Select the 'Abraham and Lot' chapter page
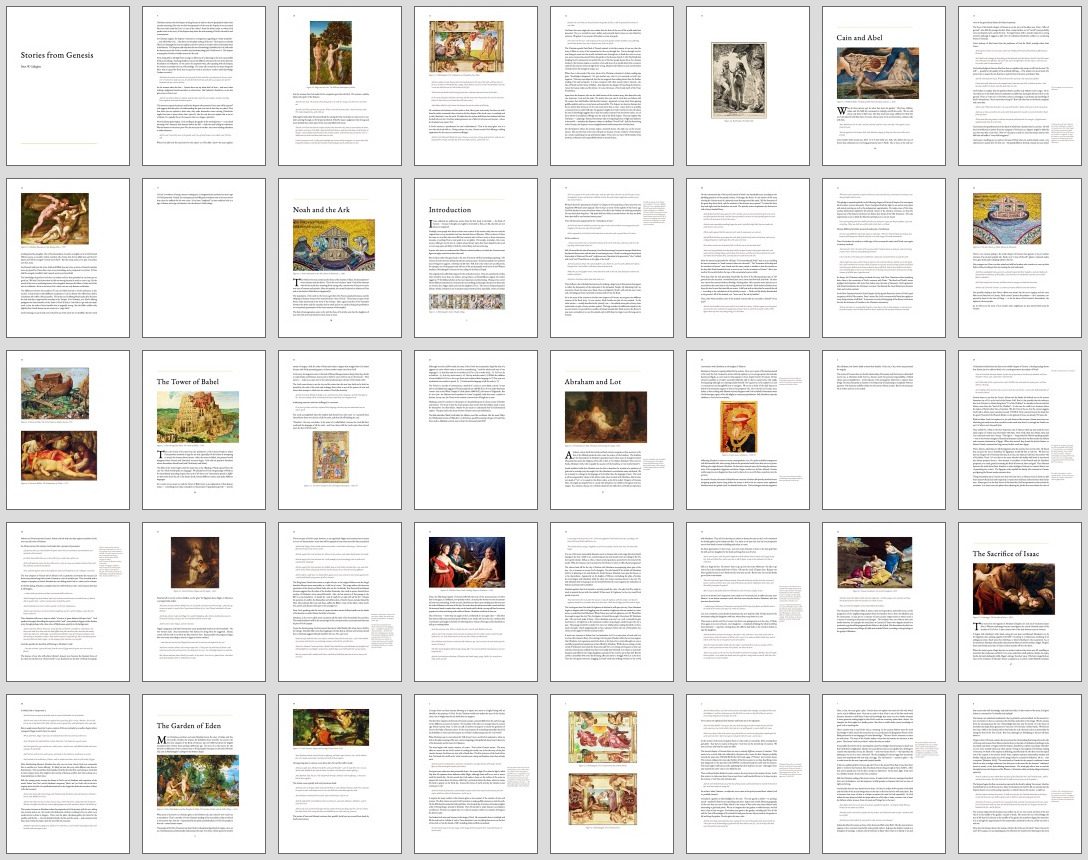Image resolution: width=1088 pixels, height=860 pixels. [x=612, y=430]
